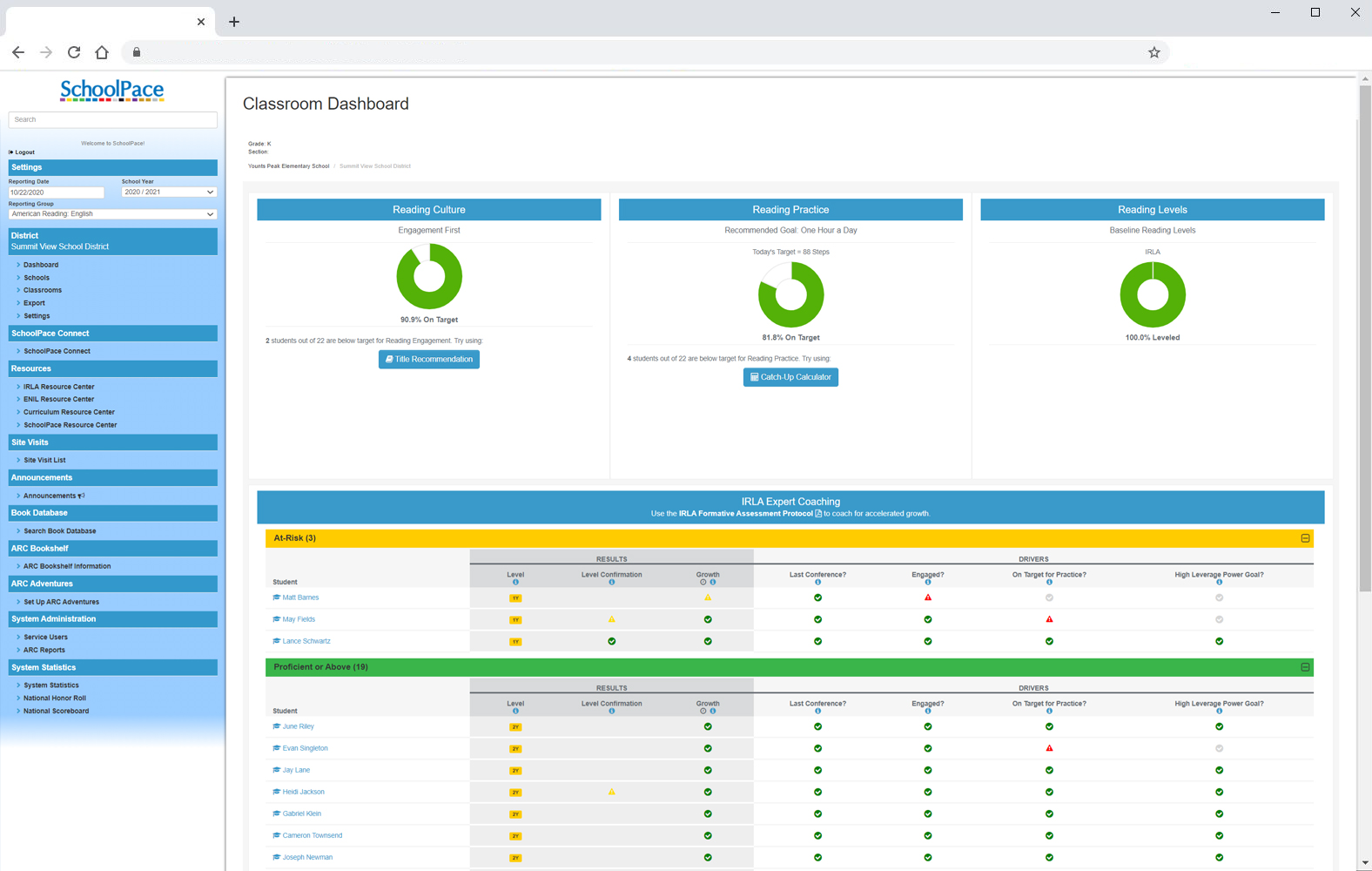Screen dimensions: 1372x871
Task: Click the browser forward arrow
Action: coord(46,52)
